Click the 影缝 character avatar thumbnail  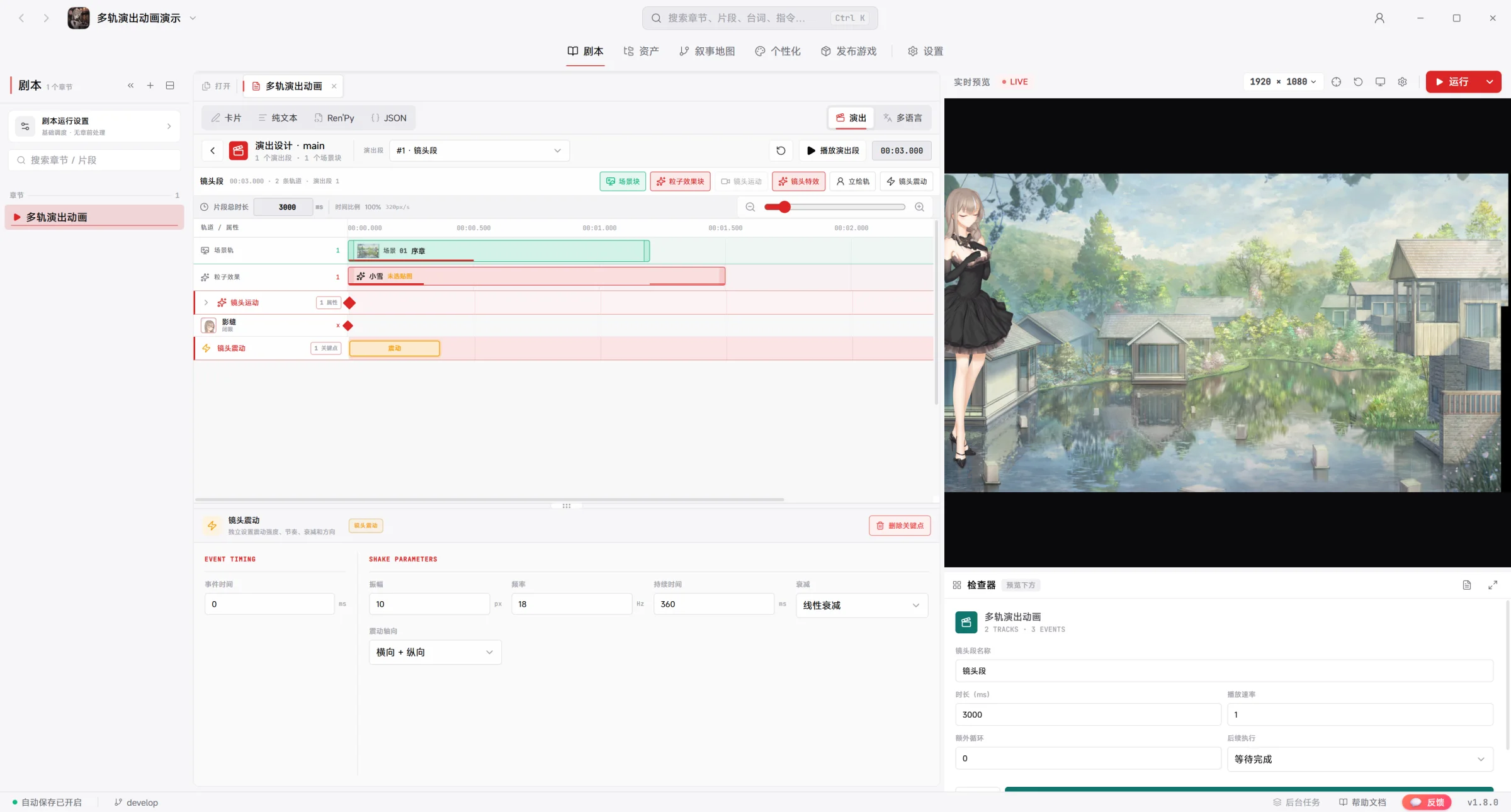208,325
